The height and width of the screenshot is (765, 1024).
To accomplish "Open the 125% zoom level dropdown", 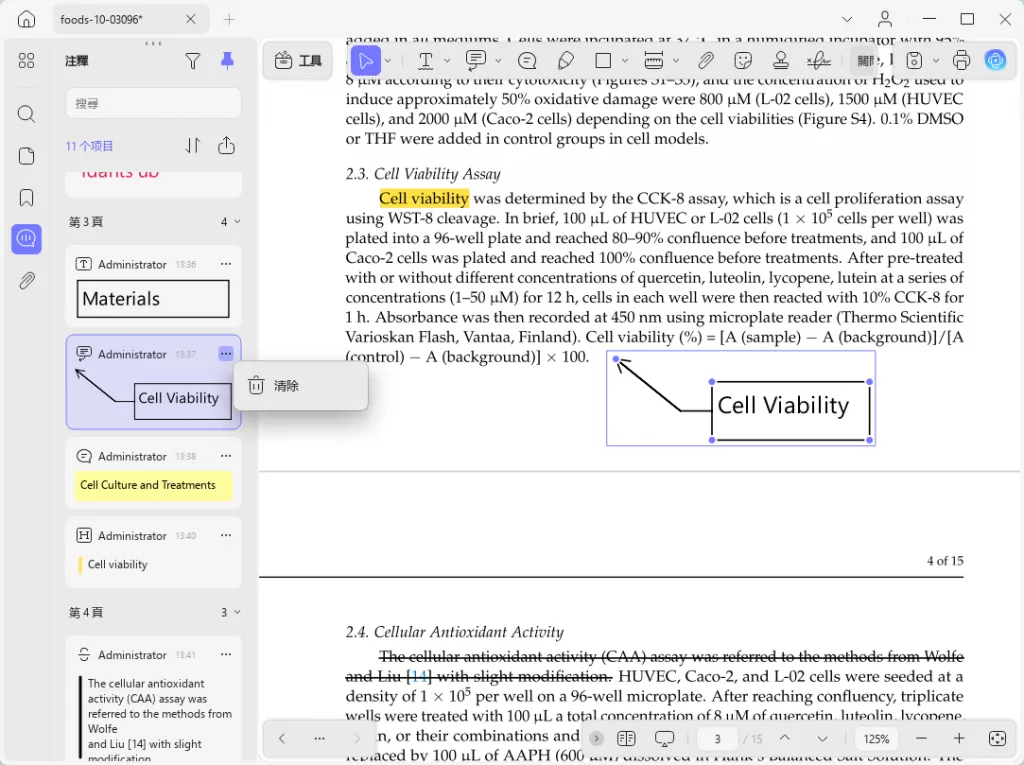I will [876, 739].
